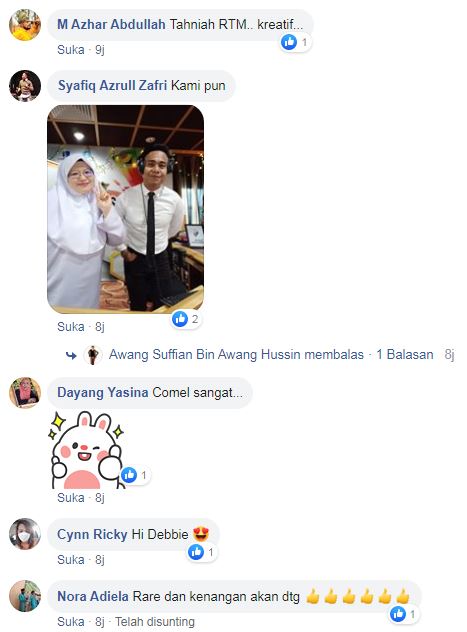This screenshot has width=467, height=632.
Task: Expand the 1 Balasan reply thread
Action: pyautogui.click(x=405, y=354)
